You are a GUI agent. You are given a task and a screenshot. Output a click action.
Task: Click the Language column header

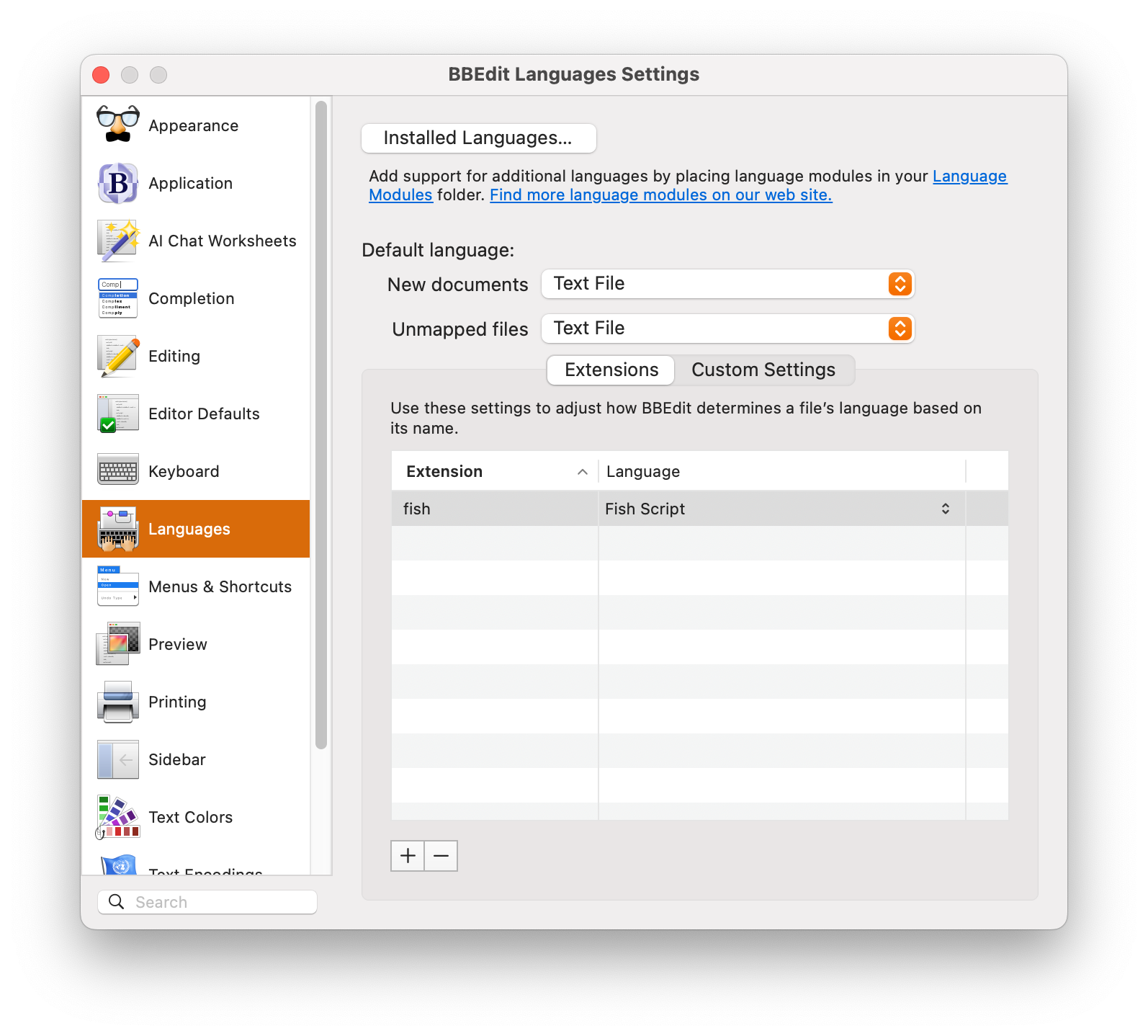coord(781,471)
